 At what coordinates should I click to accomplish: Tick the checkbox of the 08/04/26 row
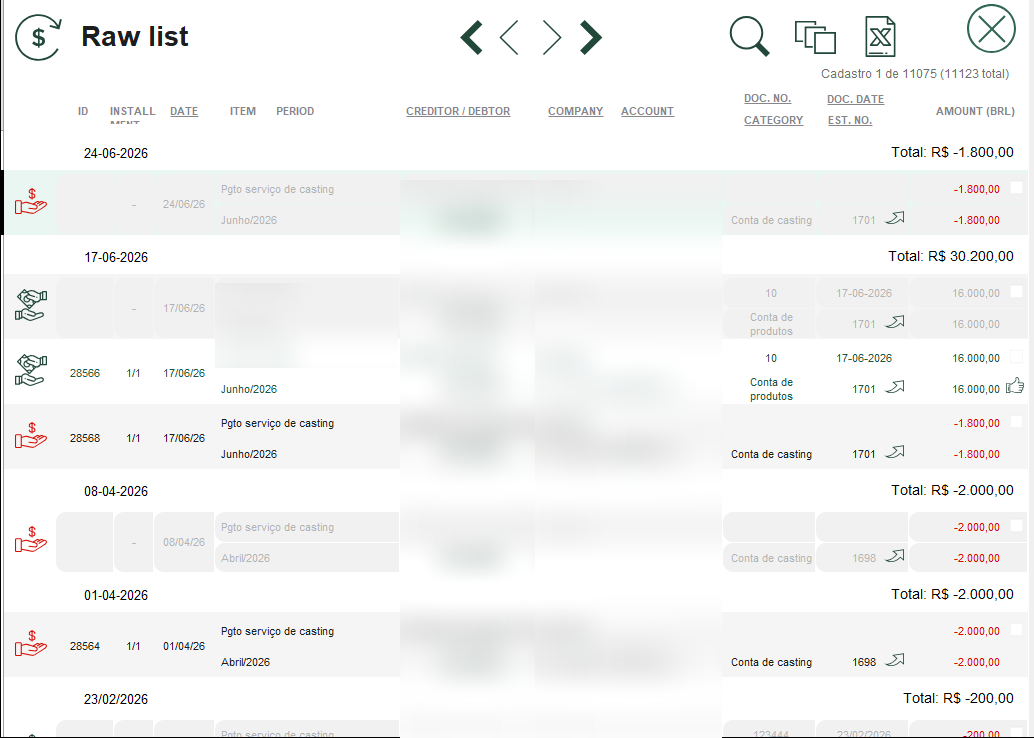1016,526
